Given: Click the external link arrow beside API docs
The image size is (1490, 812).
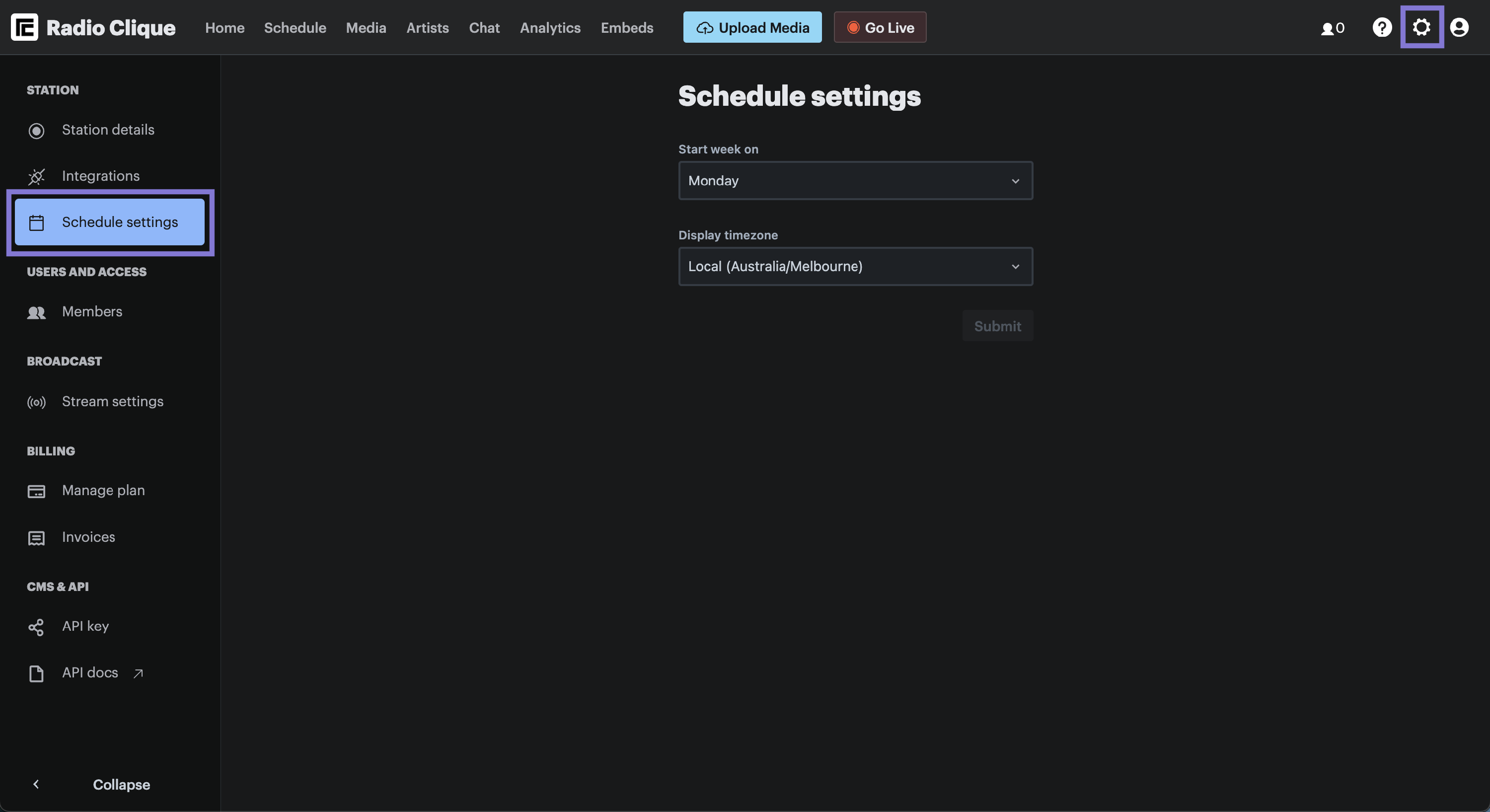Looking at the screenshot, I should click(138, 673).
